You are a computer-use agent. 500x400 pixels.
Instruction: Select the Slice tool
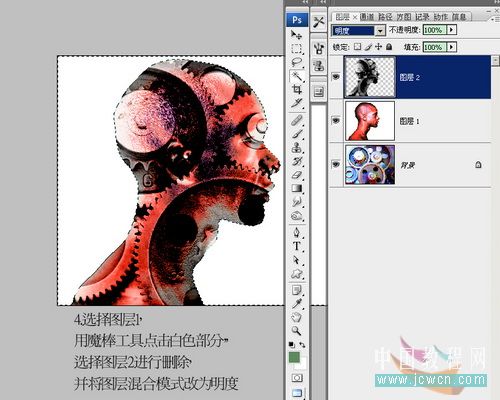[x=296, y=103]
